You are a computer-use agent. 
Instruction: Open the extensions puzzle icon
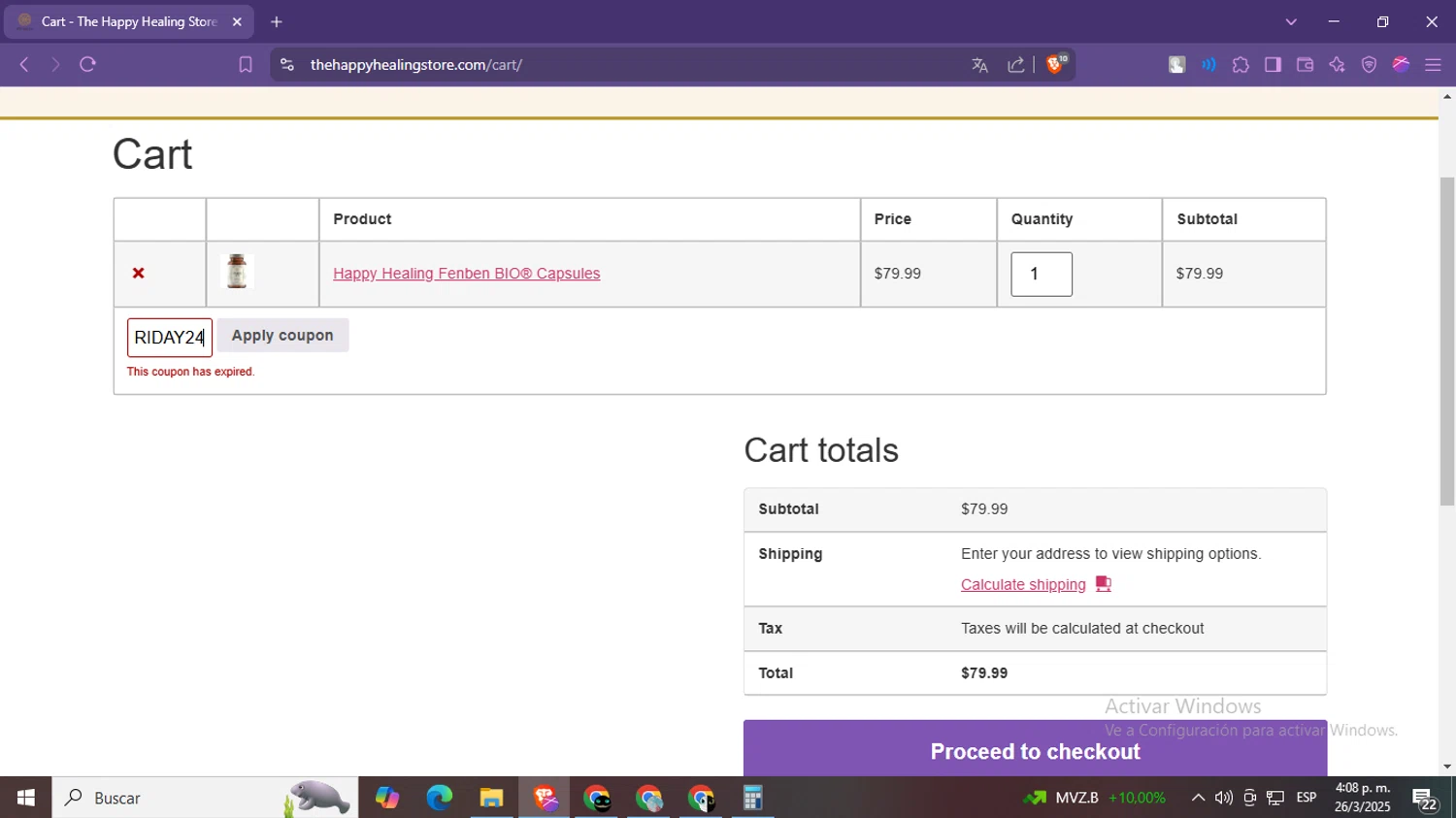point(1241,65)
